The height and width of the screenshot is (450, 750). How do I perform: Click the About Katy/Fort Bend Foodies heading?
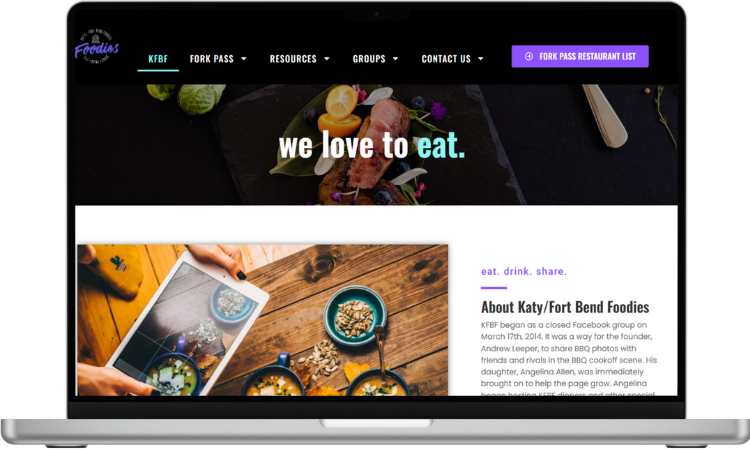pos(565,307)
